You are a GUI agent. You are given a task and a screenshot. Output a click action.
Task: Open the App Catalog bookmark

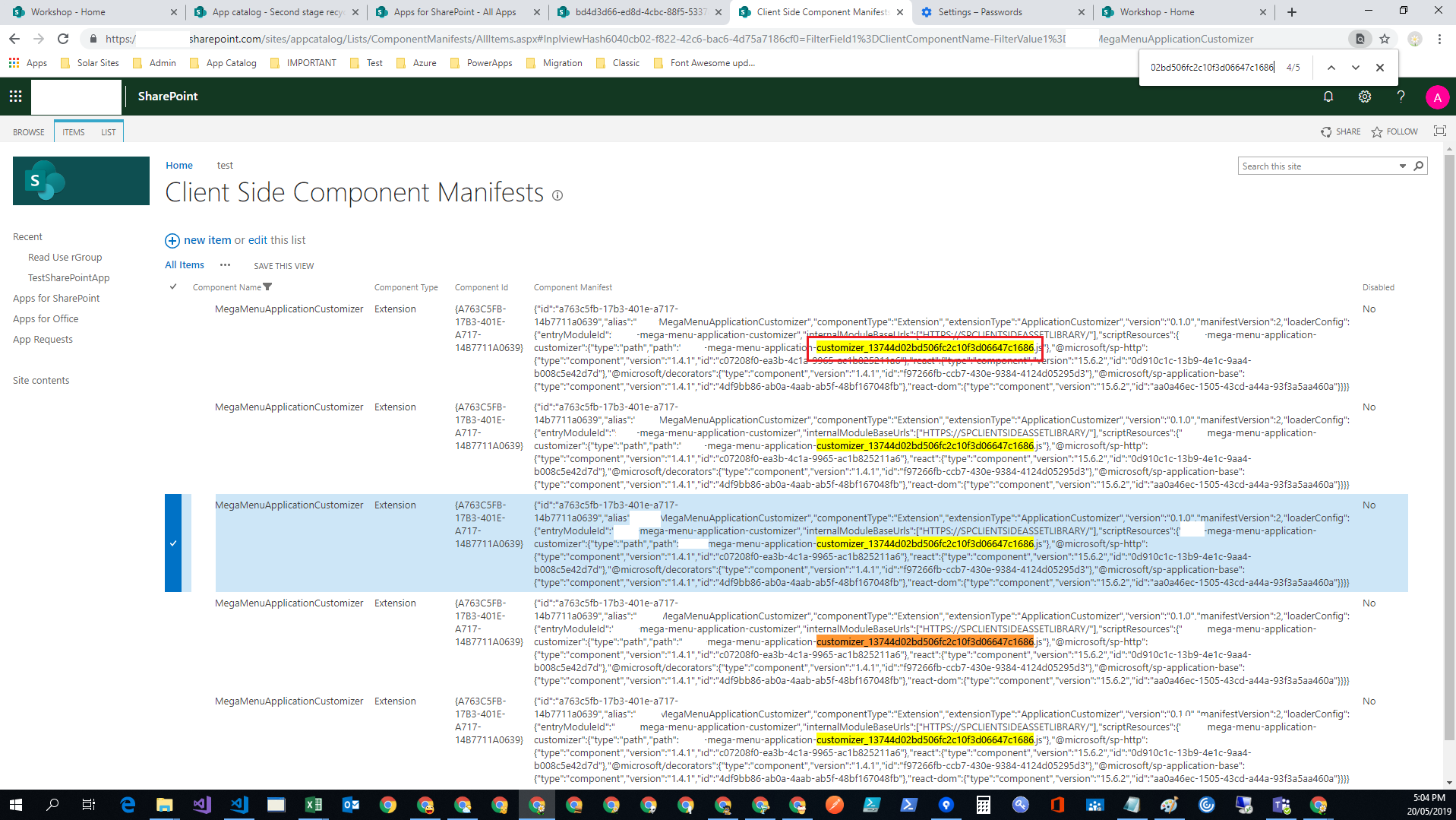pyautogui.click(x=223, y=63)
